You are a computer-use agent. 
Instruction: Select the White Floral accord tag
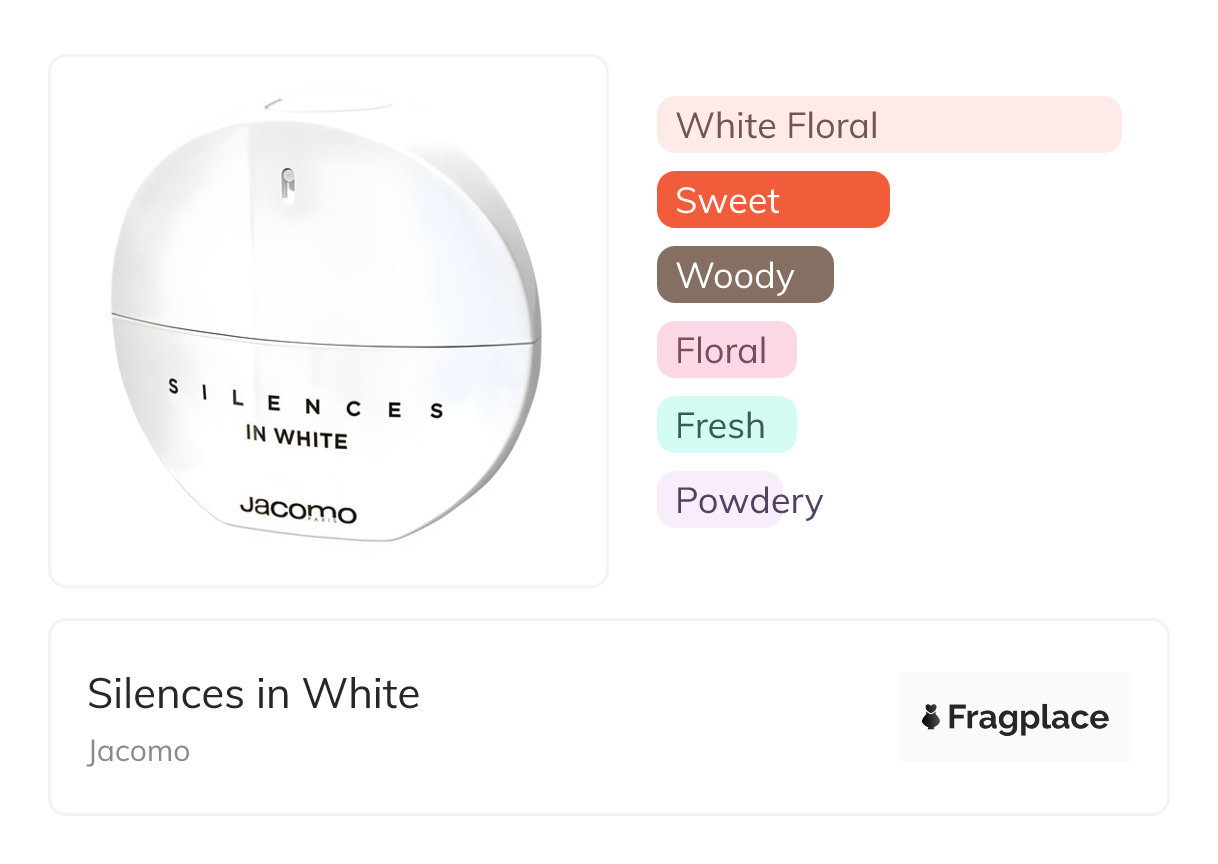pos(888,125)
